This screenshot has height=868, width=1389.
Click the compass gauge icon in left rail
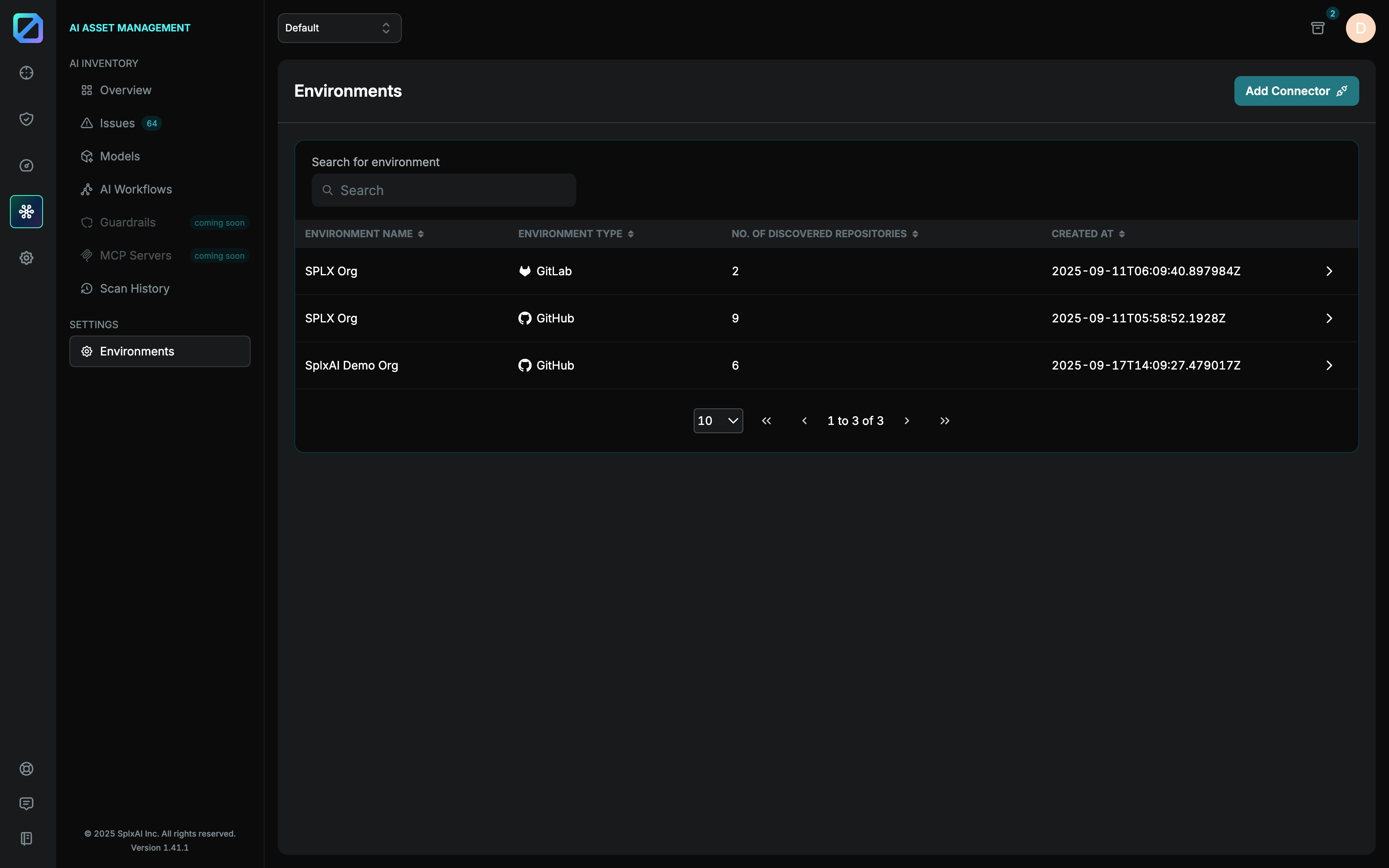coord(26,165)
